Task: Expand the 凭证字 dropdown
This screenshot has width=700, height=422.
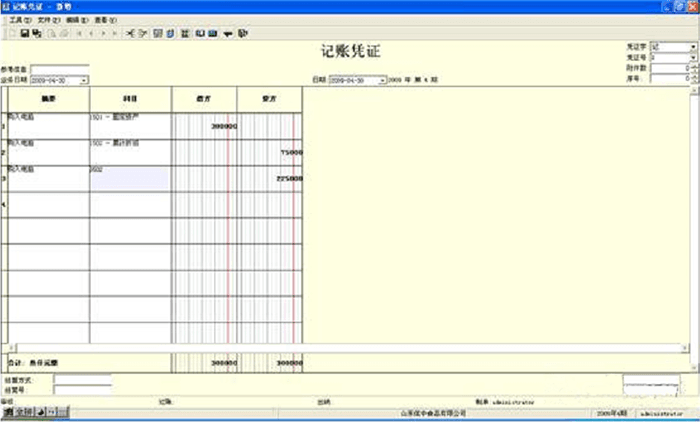Action: pyautogui.click(x=692, y=47)
